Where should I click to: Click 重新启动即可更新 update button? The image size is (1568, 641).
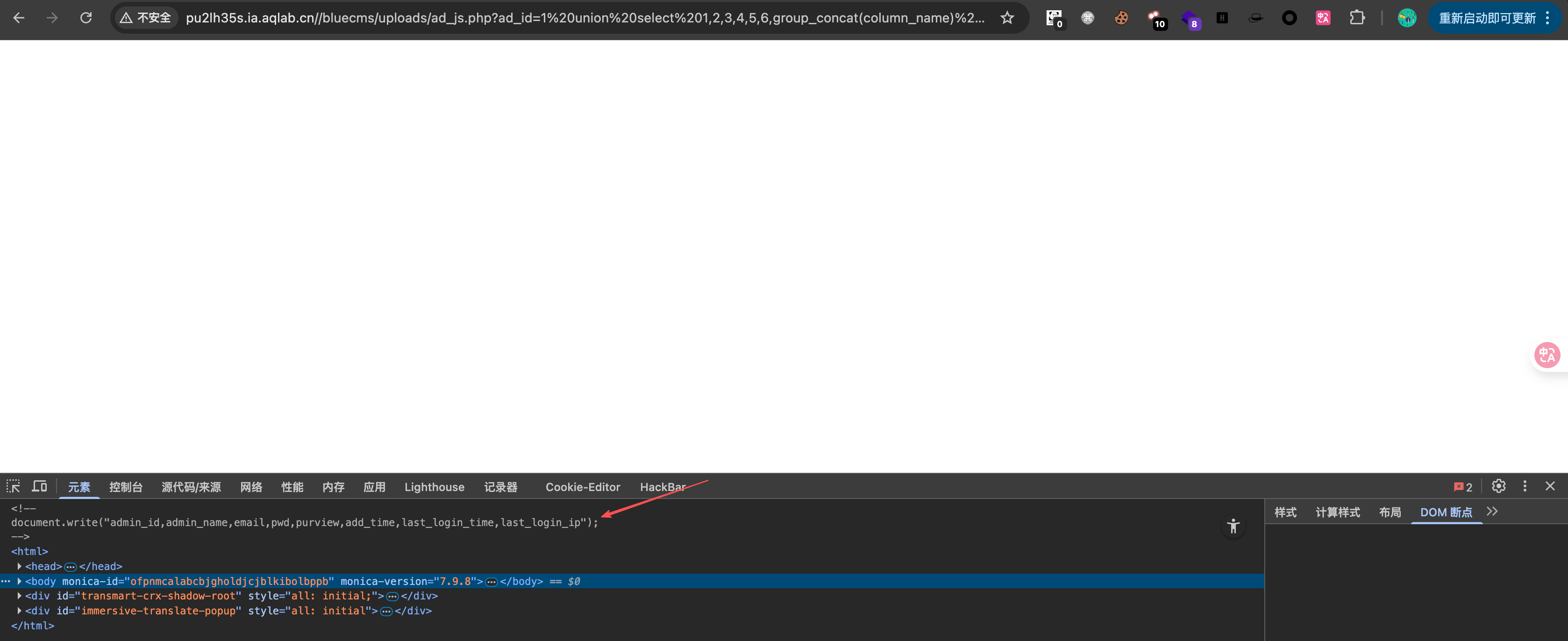tap(1487, 18)
